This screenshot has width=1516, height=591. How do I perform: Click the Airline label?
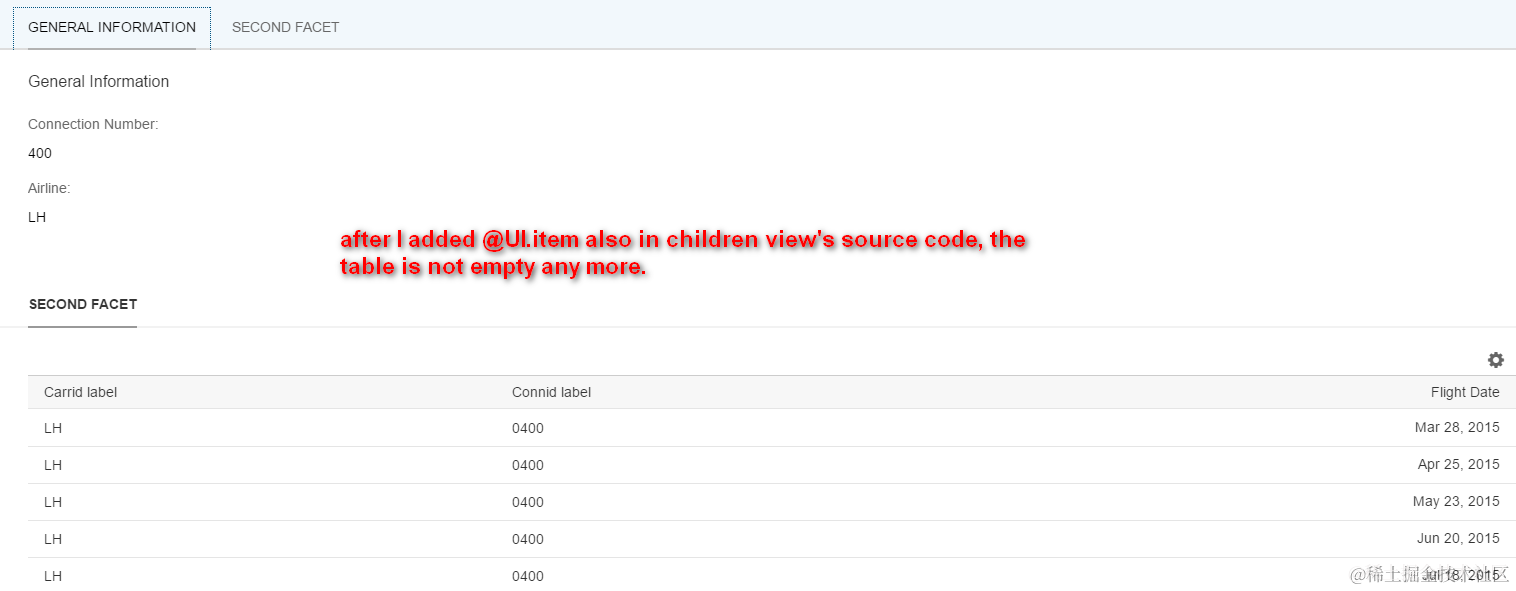(x=49, y=188)
